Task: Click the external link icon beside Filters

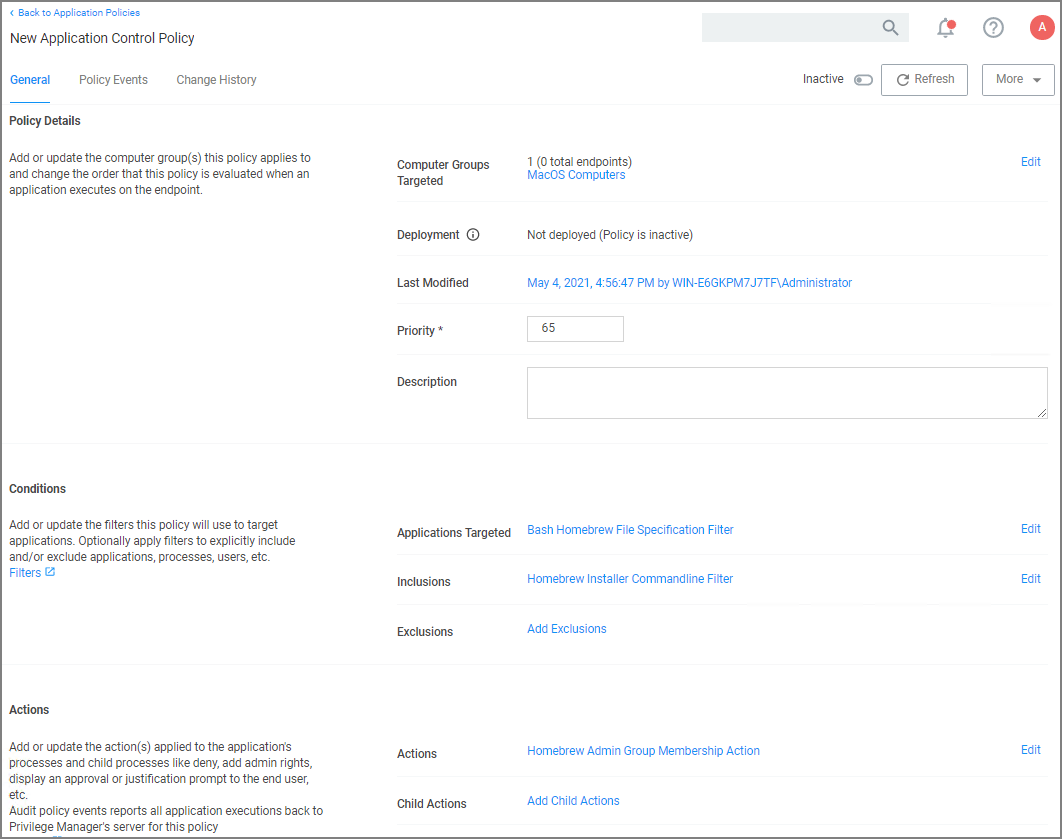Action: click(x=51, y=573)
